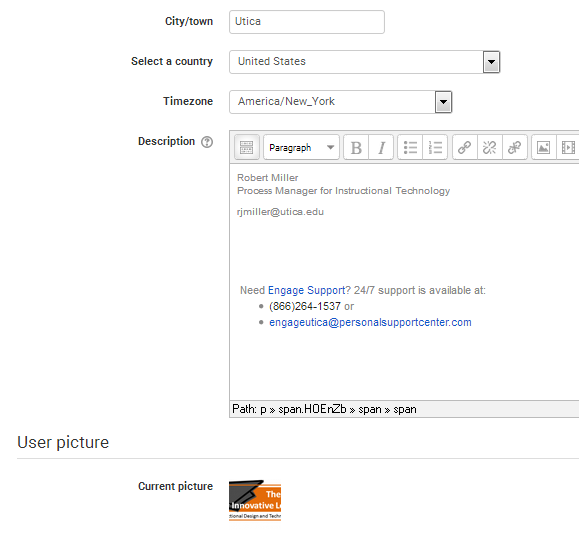Click the City/town input field

click(x=306, y=22)
